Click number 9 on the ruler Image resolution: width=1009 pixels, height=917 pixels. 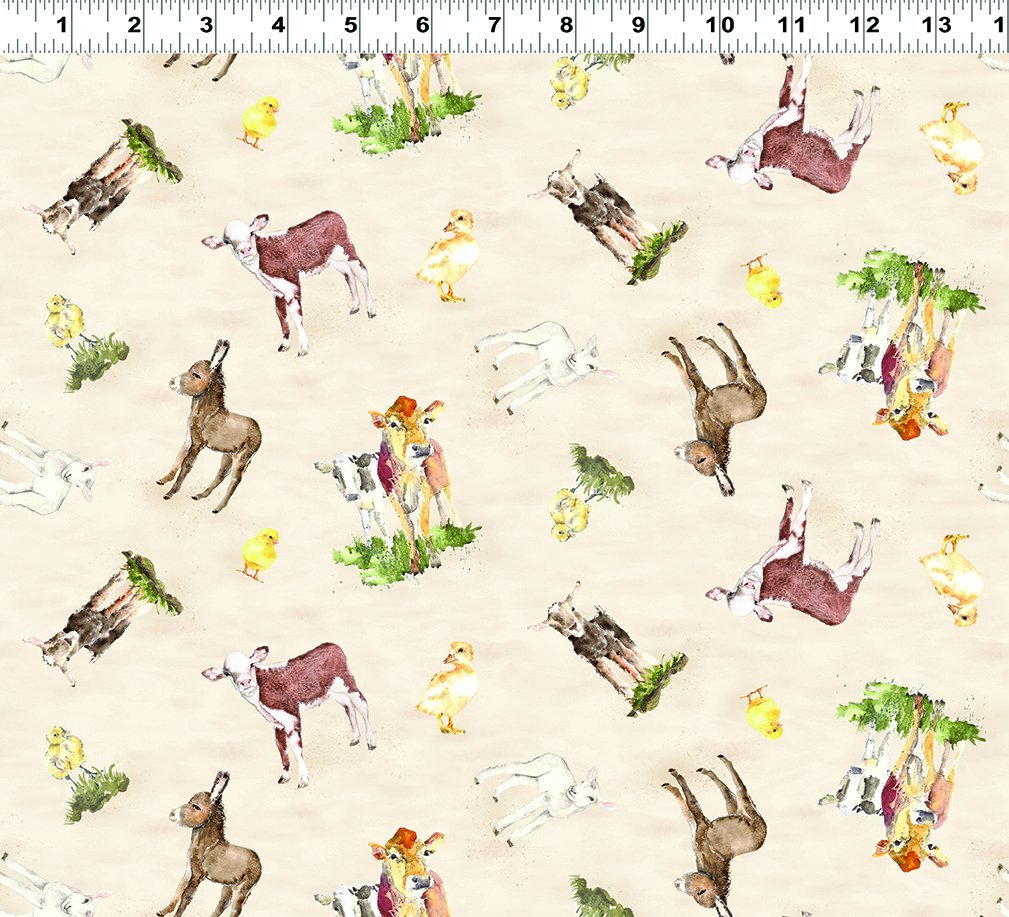pos(638,25)
